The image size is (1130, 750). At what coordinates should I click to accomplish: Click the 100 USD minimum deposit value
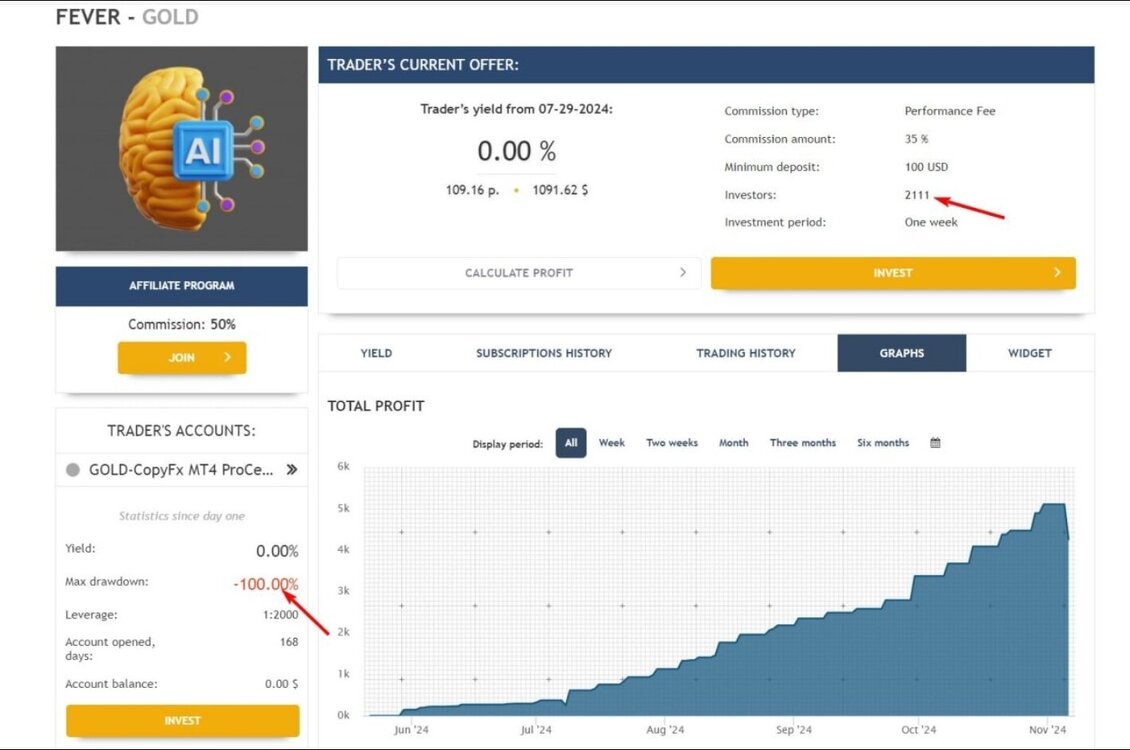(x=926, y=167)
